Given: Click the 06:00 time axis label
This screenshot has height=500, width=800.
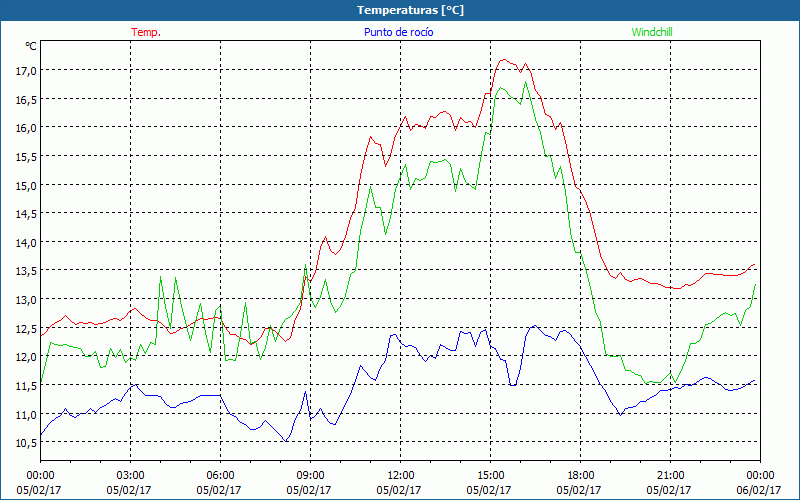Looking at the screenshot, I should [220, 476].
